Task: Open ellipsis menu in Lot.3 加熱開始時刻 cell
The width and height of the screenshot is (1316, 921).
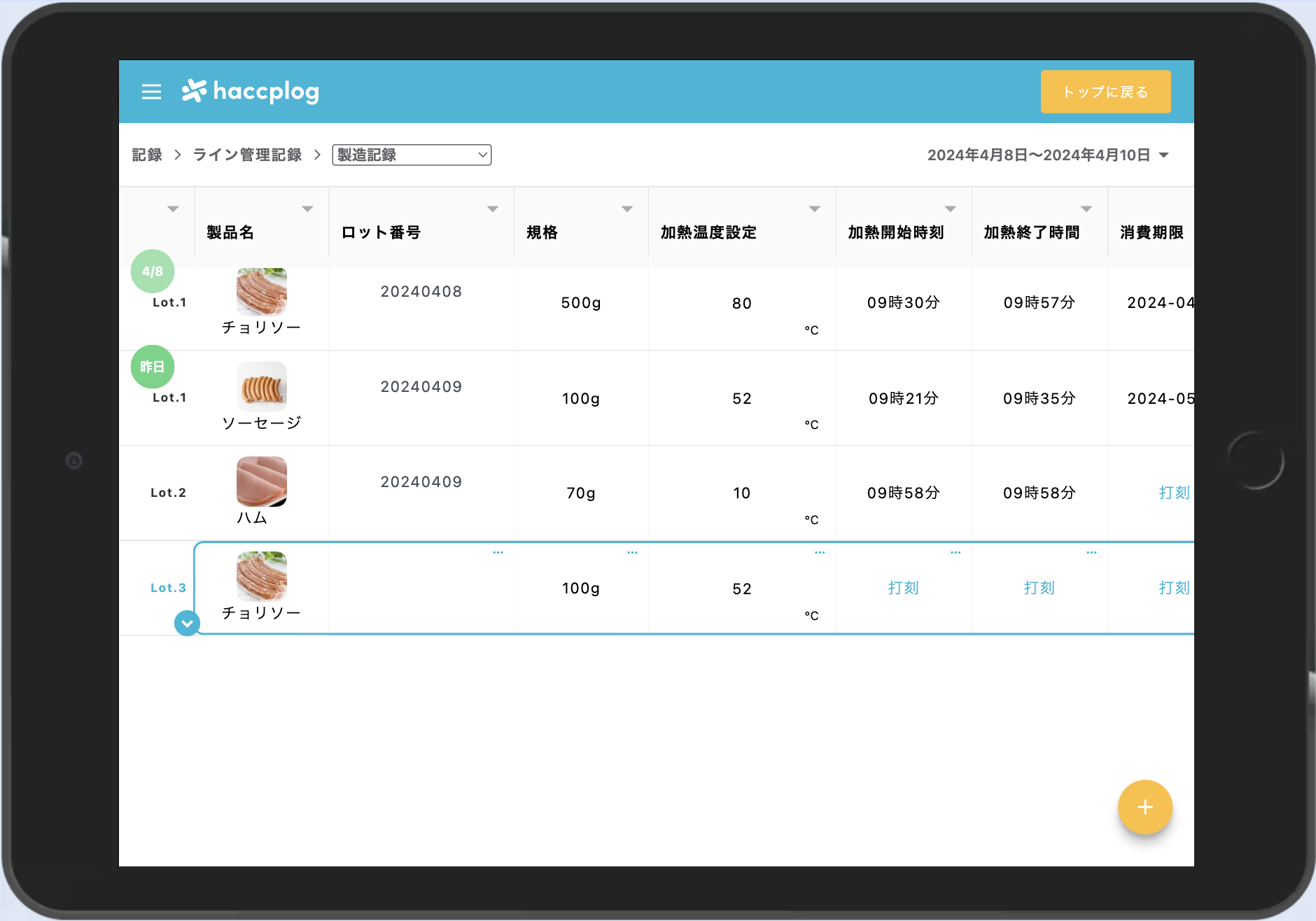Action: [x=955, y=553]
